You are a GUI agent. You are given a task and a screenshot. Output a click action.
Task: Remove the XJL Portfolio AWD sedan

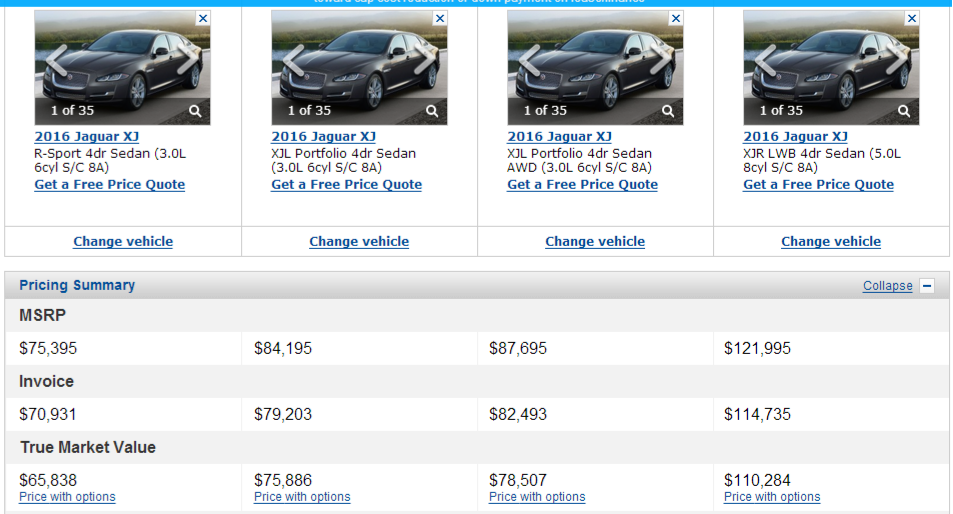[676, 18]
